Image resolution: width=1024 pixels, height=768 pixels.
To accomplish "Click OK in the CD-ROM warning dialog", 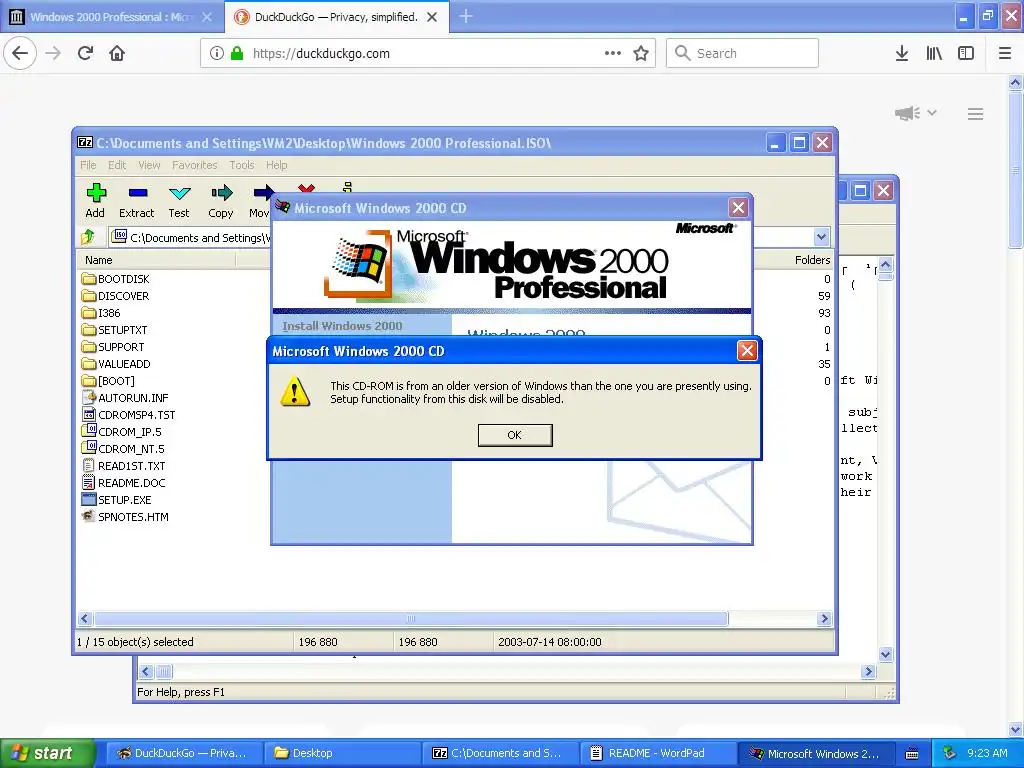I will [515, 435].
